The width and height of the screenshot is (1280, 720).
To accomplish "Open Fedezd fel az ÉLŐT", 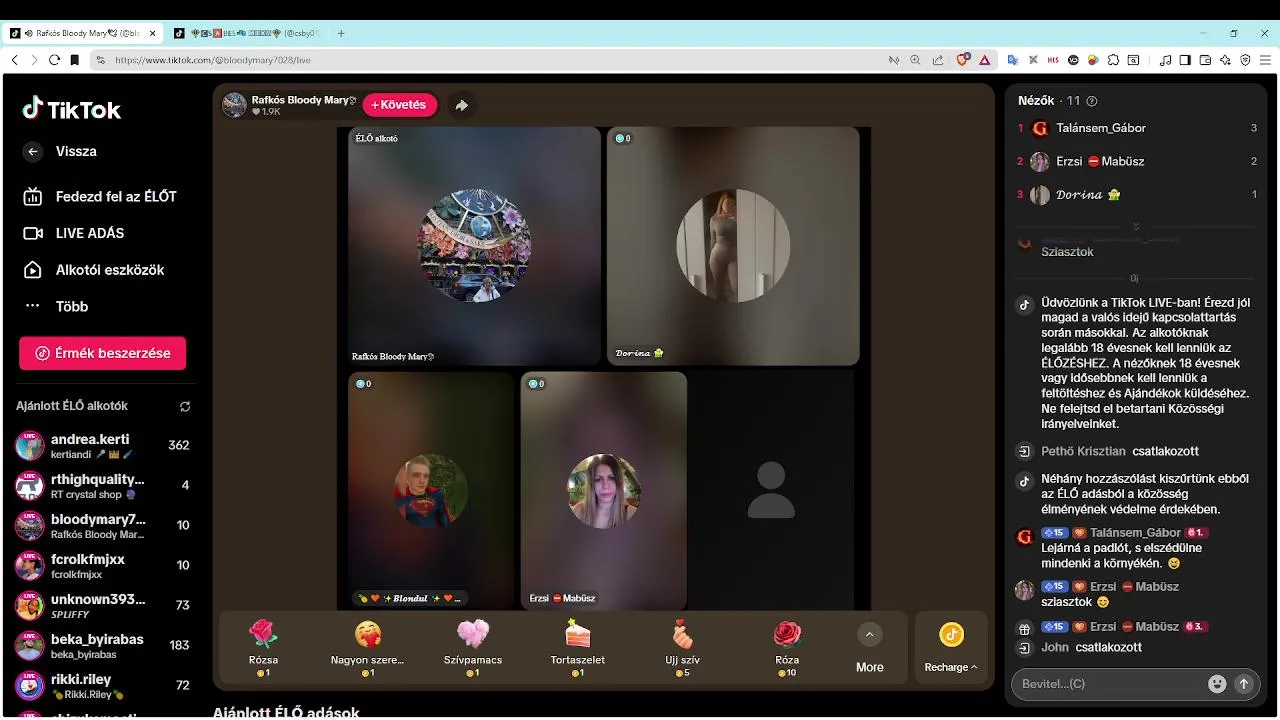I will (x=100, y=197).
